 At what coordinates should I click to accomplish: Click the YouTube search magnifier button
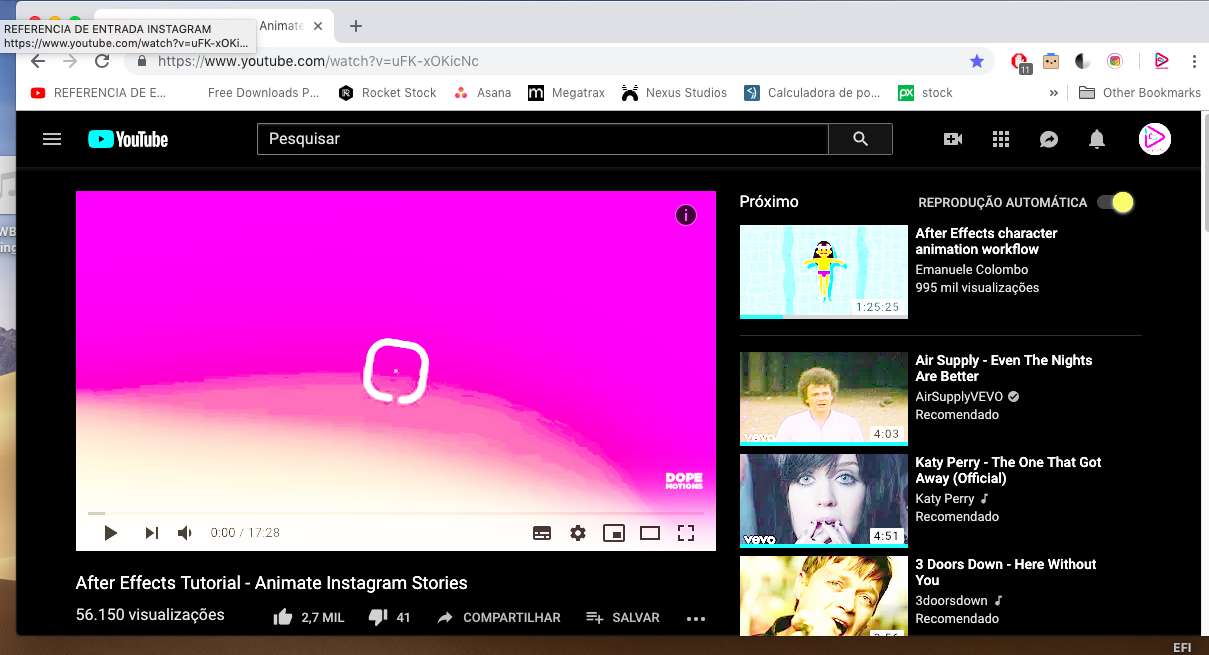point(860,139)
